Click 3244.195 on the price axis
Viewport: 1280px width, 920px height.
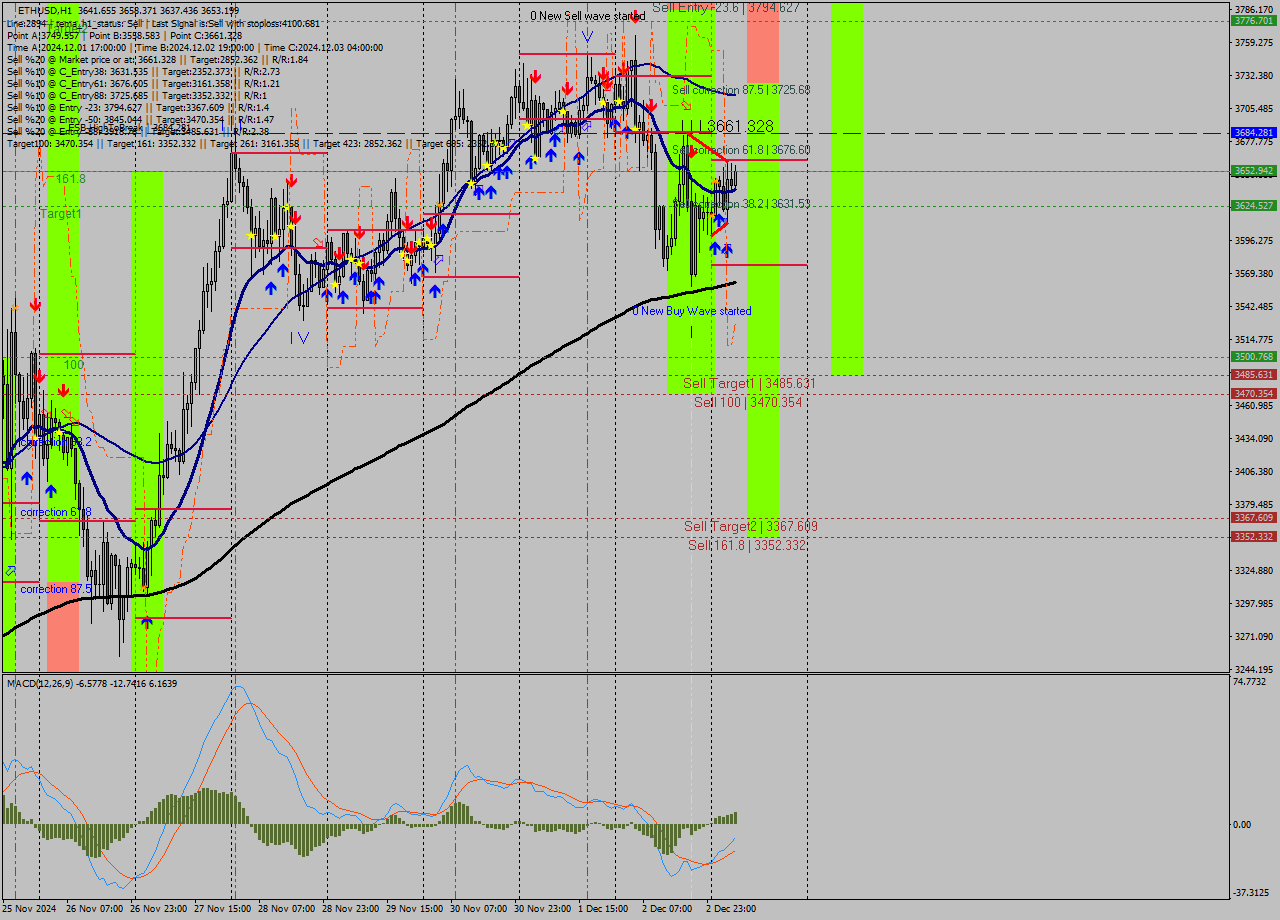coord(1255,669)
